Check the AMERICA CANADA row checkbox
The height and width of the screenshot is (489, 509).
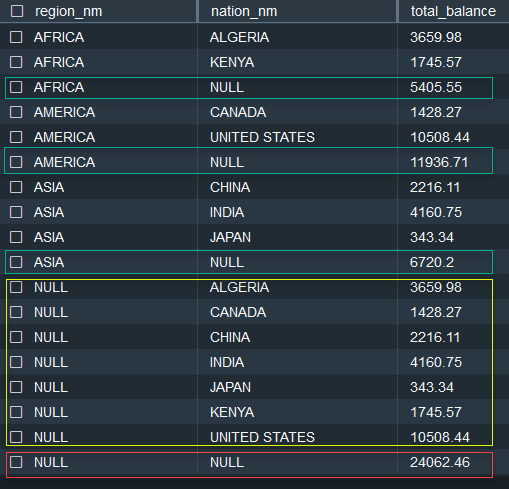[x=16, y=112]
